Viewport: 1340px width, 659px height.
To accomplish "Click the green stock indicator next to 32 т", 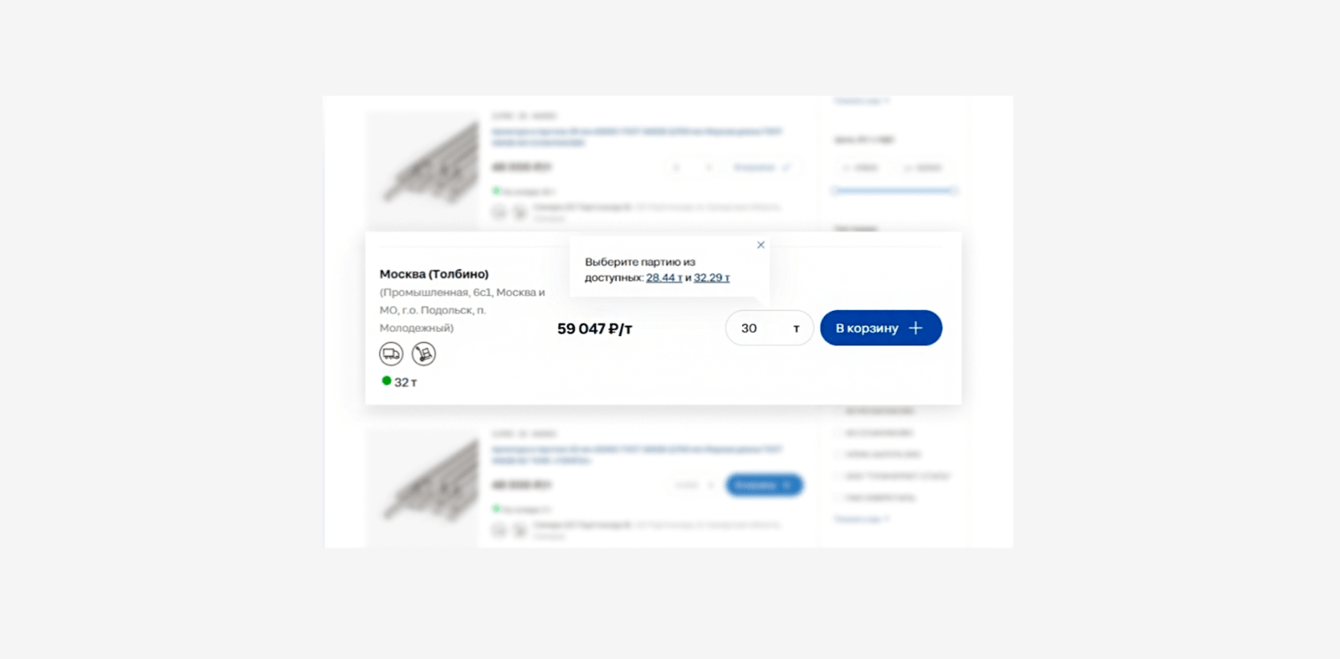I will 387,381.
